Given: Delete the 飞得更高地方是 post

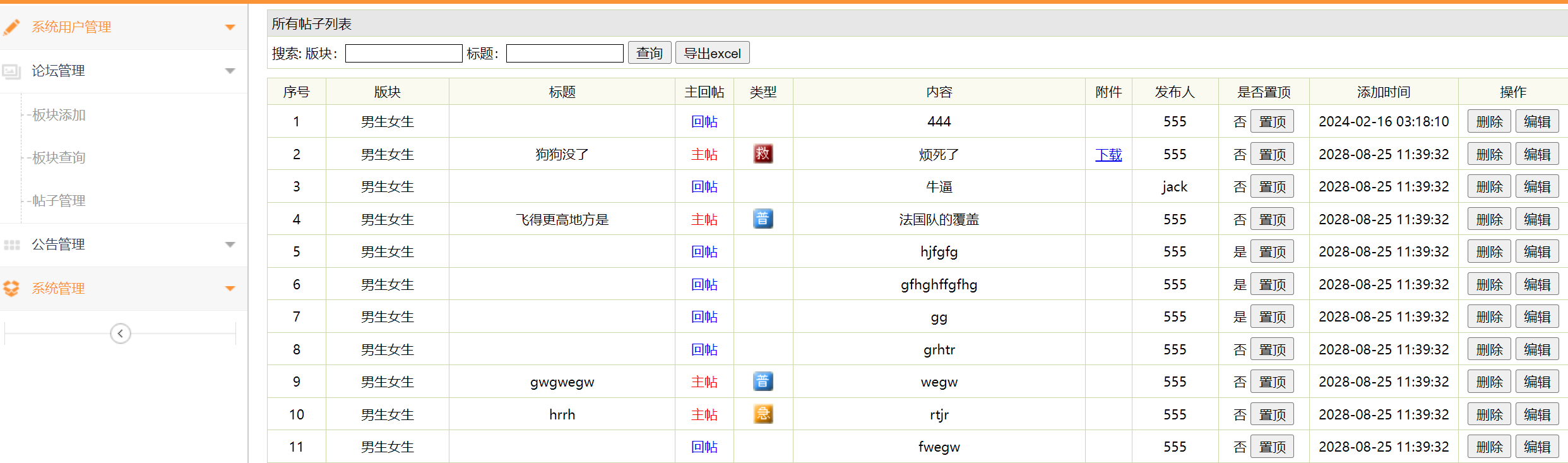Looking at the screenshot, I should tap(1489, 219).
